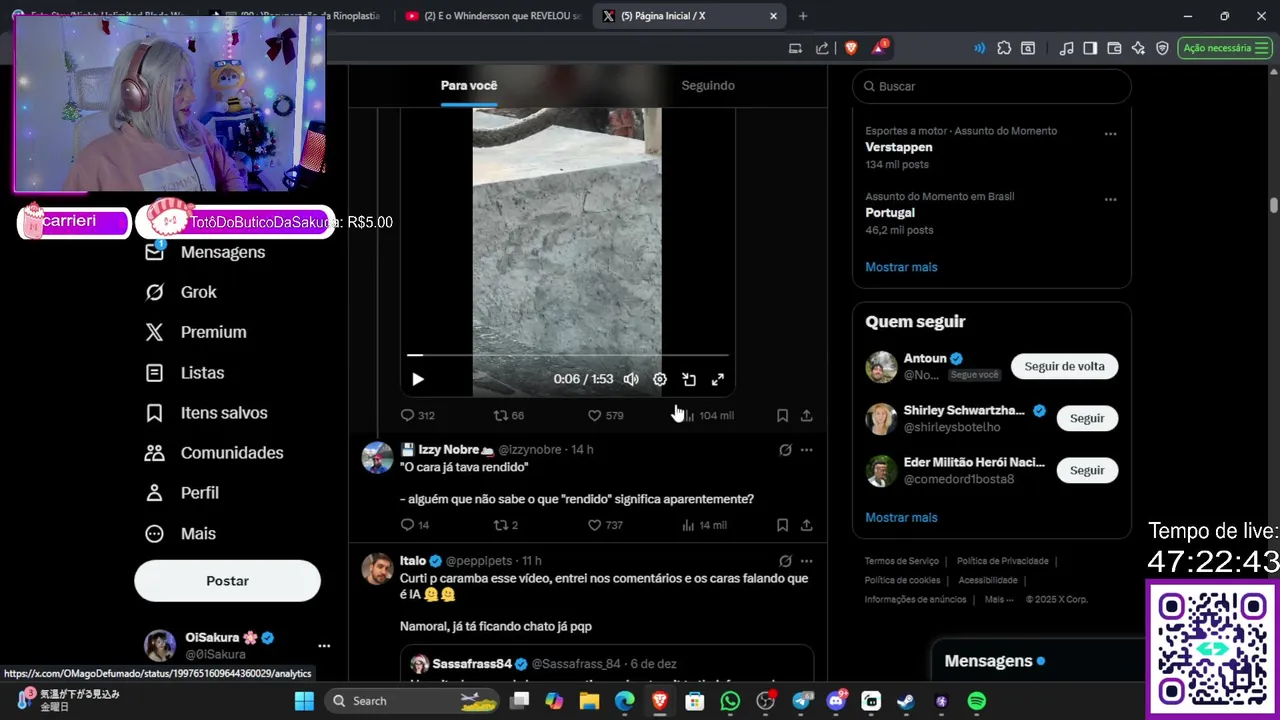Open the Brave Shields lion icon
Image resolution: width=1280 pixels, height=720 pixels.
pos(851,48)
